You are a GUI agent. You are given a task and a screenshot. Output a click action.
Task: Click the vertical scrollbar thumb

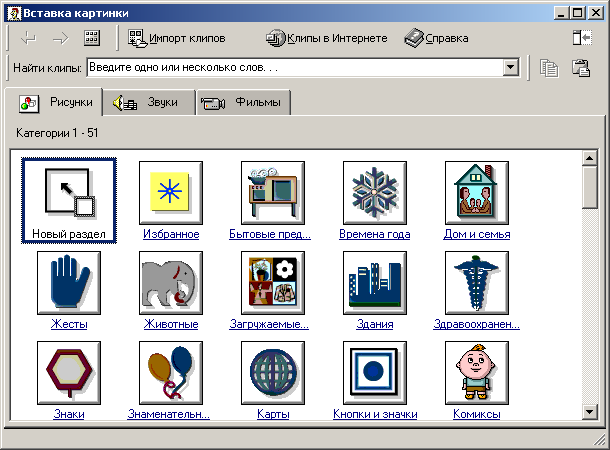590,187
